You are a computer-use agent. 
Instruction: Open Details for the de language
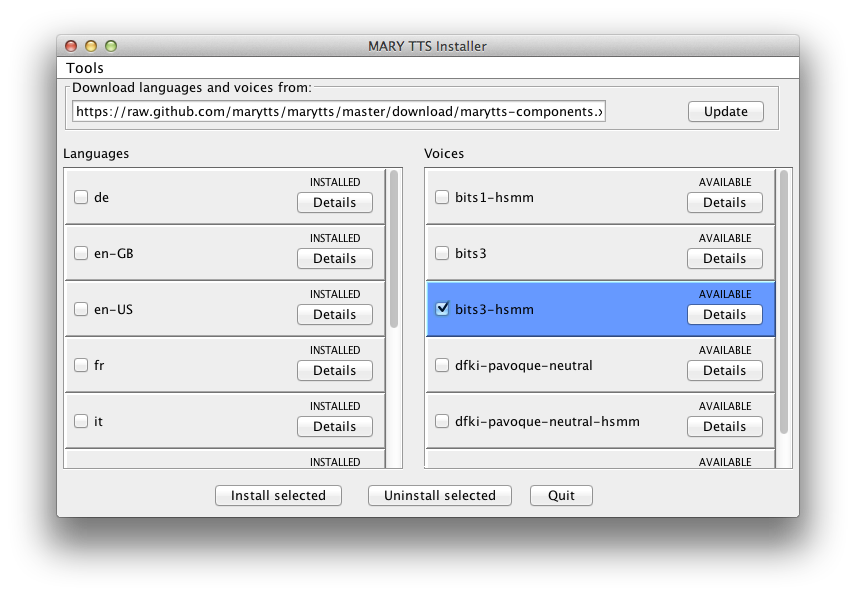pyautogui.click(x=335, y=202)
